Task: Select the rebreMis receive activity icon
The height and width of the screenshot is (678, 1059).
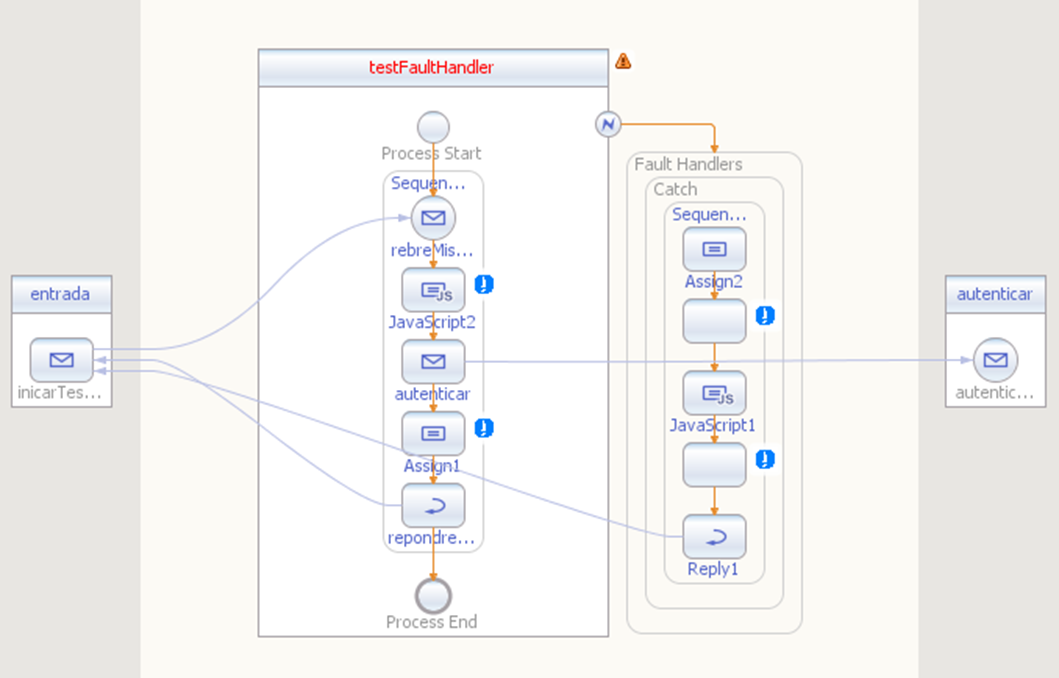Action: (x=433, y=218)
